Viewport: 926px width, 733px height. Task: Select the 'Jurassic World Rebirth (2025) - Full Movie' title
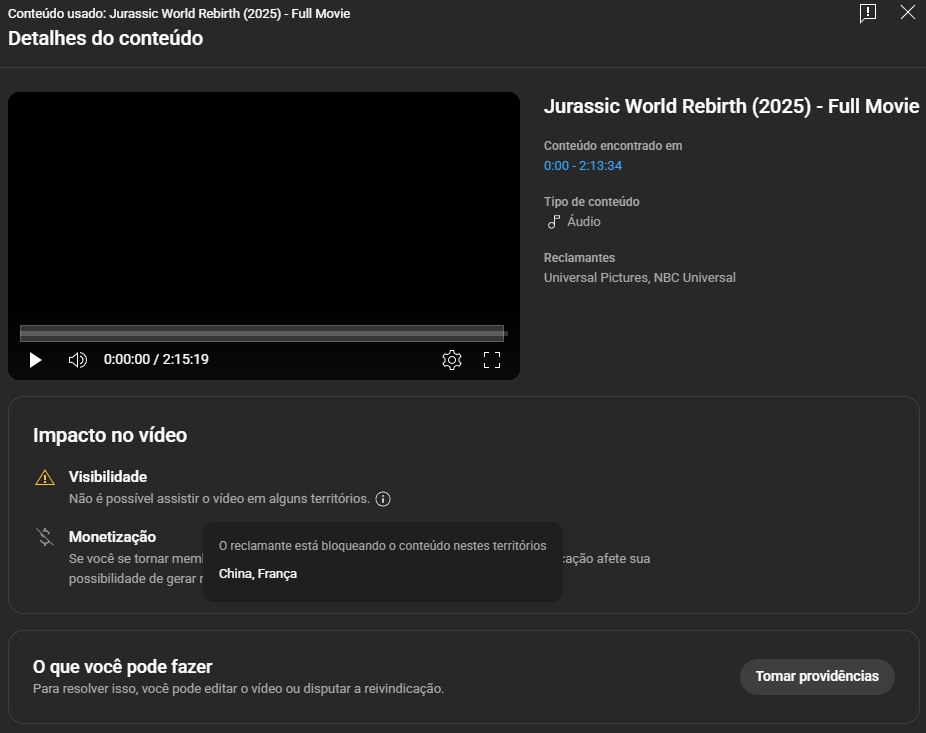click(x=731, y=106)
